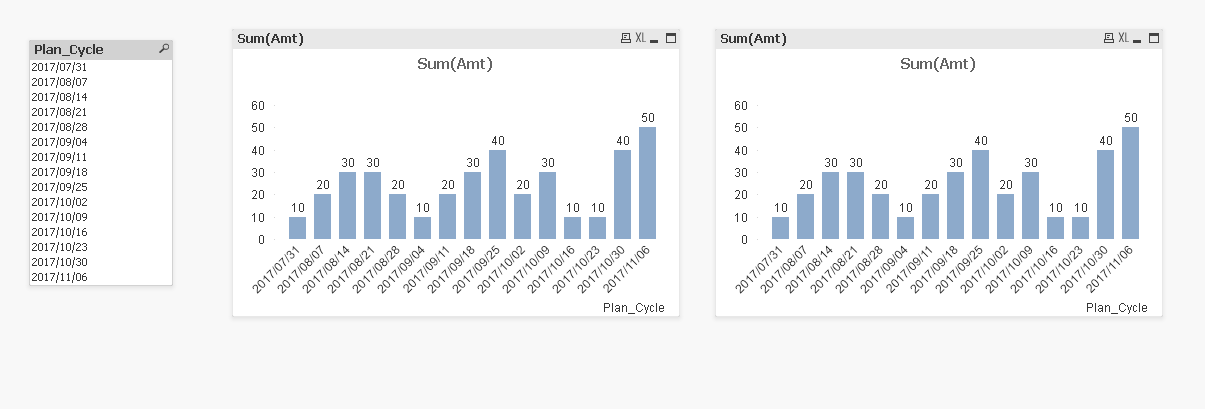Click the 2017/11/06 bar in the left chart
Image resolution: width=1205 pixels, height=409 pixels.
click(x=647, y=183)
